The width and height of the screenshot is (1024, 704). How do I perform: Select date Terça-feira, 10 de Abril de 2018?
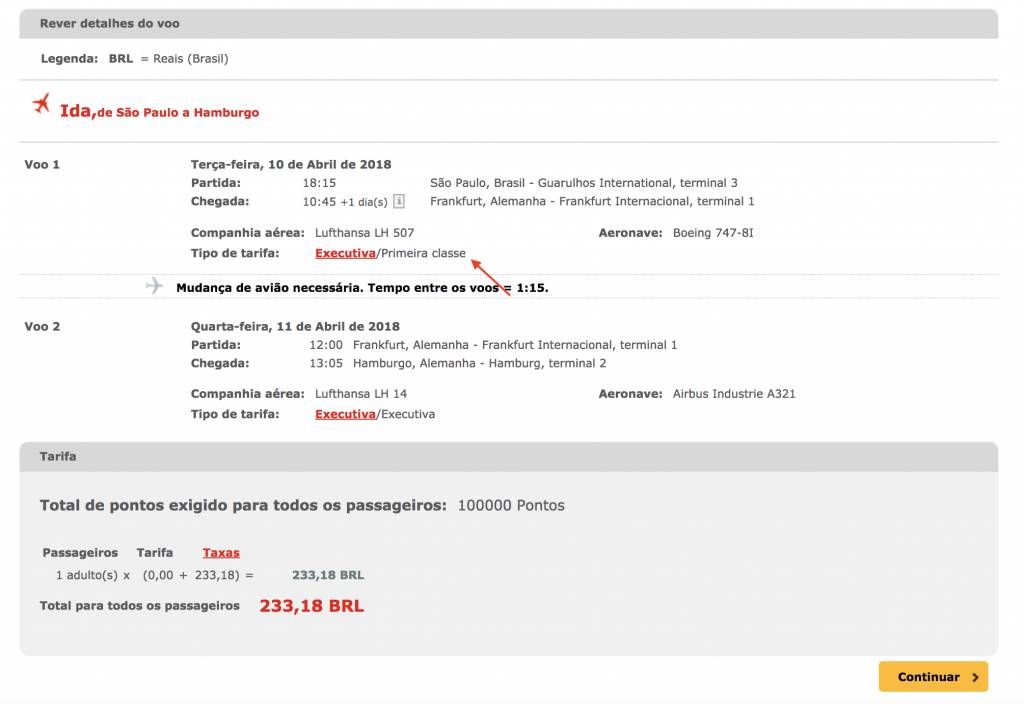tap(291, 165)
